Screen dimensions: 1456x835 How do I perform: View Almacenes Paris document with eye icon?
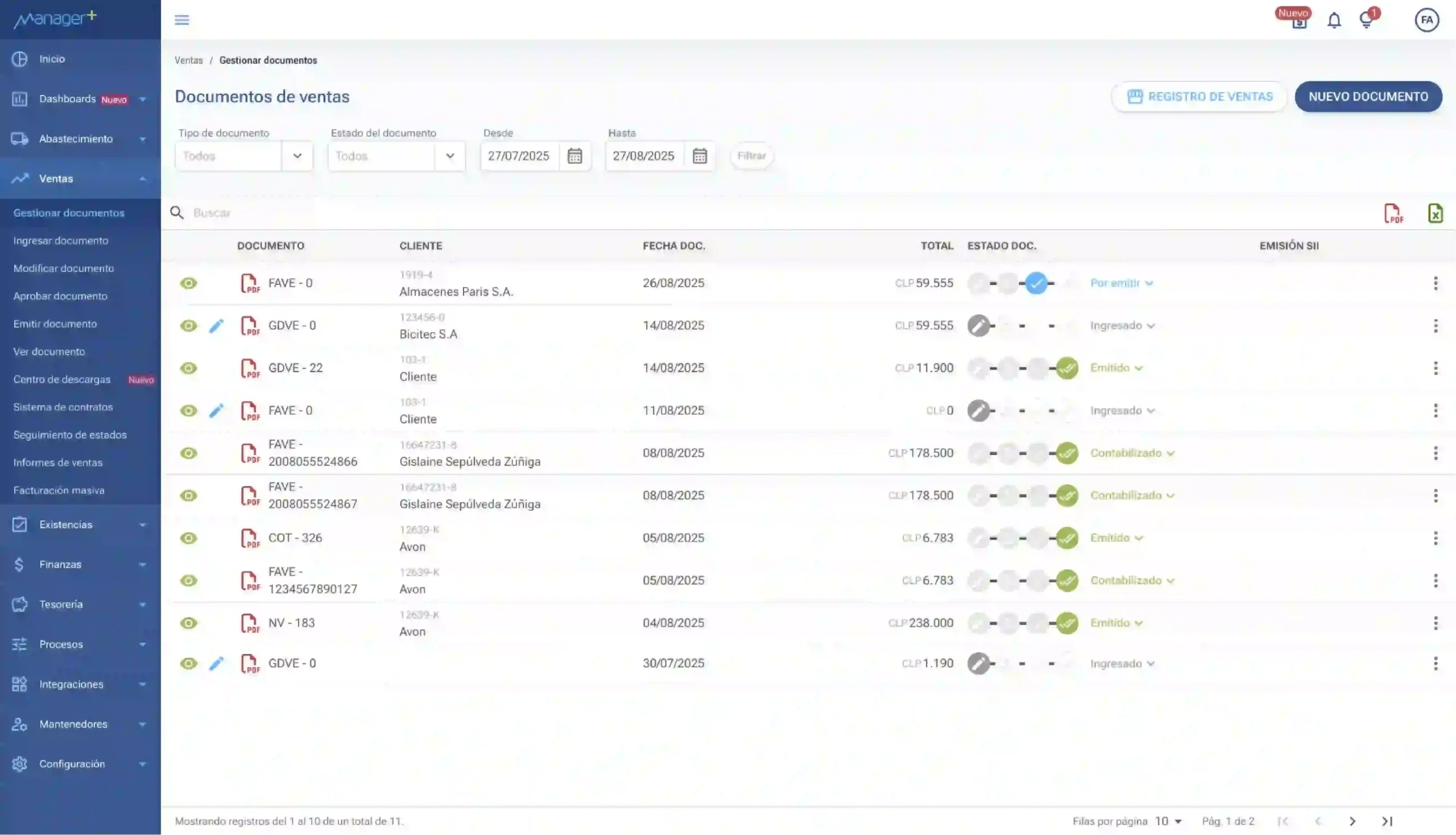(x=188, y=283)
